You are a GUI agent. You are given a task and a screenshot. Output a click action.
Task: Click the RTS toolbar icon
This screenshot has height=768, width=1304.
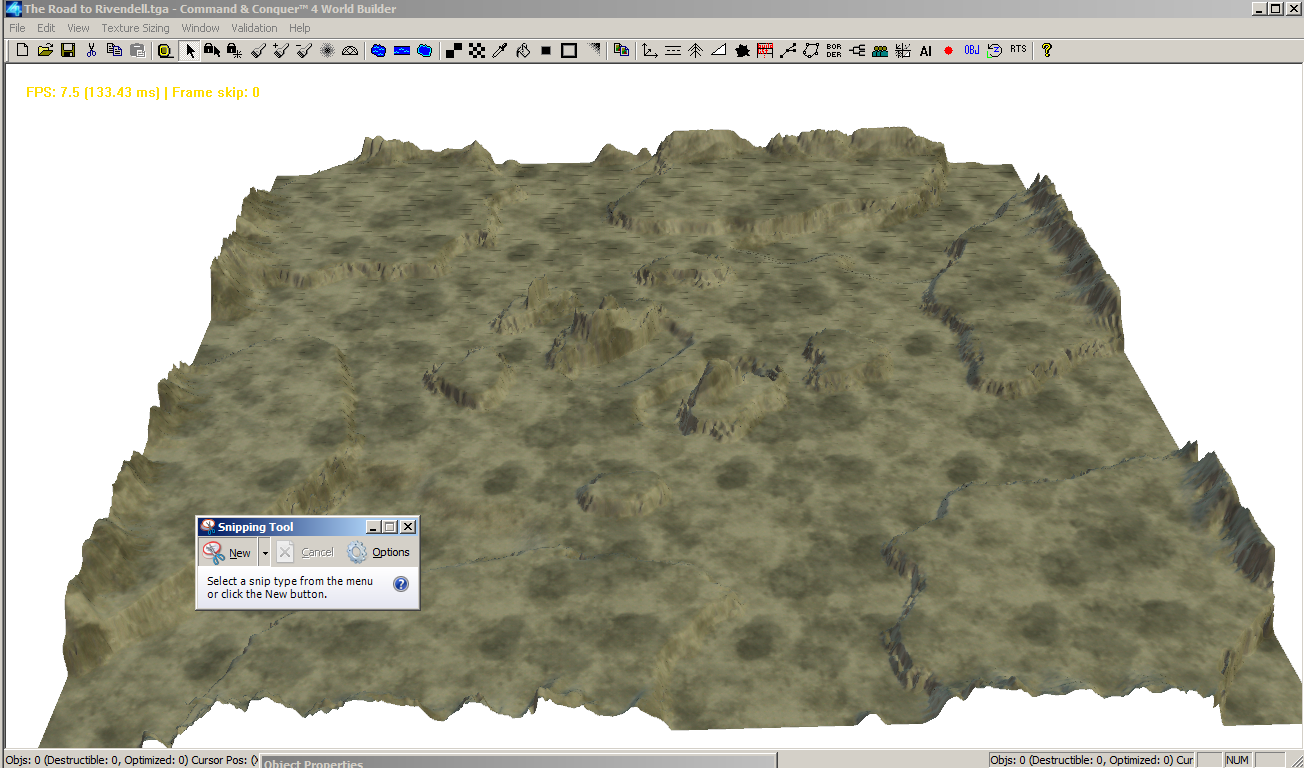click(x=1018, y=49)
